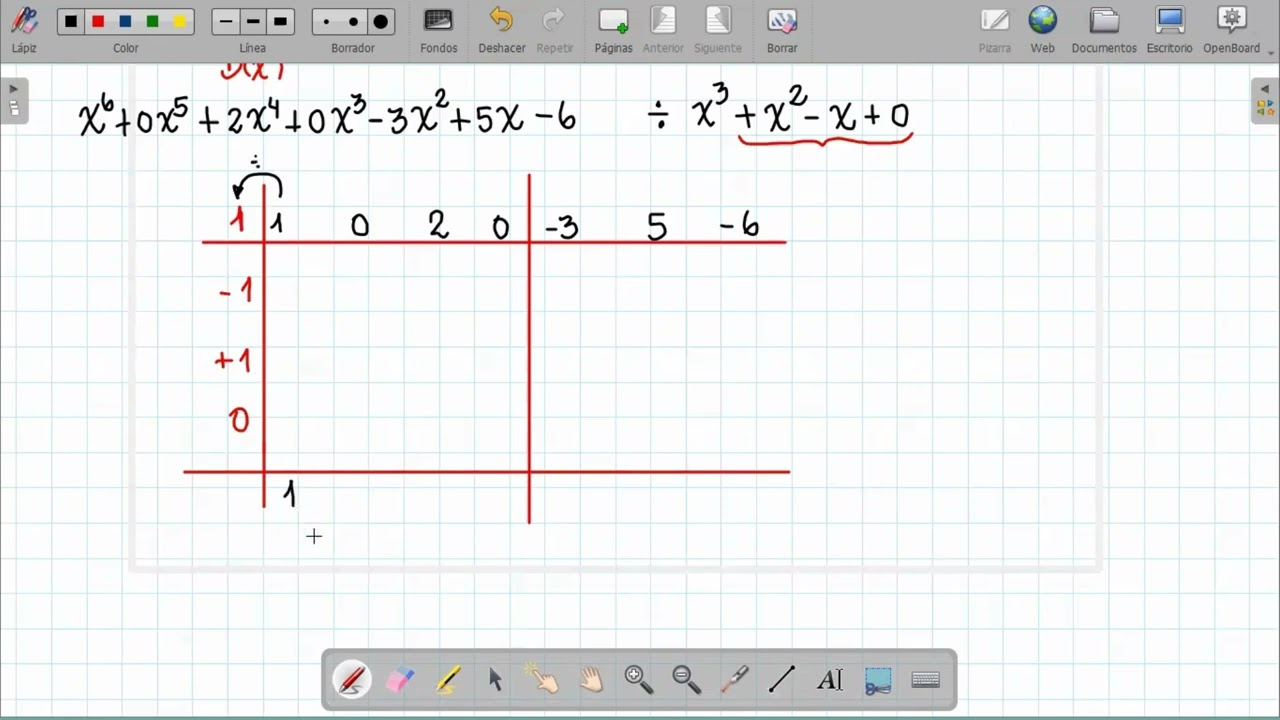1280x720 pixels.
Task: Set the medium eraser size
Action: tap(353, 22)
